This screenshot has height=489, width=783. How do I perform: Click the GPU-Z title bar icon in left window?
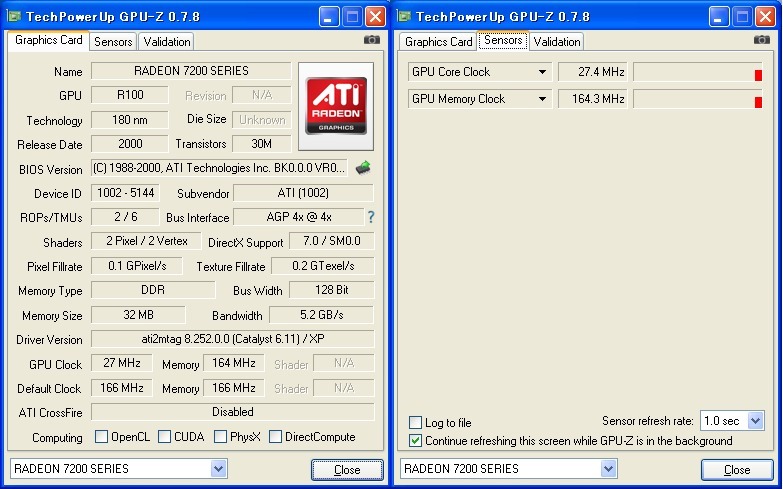14,16
